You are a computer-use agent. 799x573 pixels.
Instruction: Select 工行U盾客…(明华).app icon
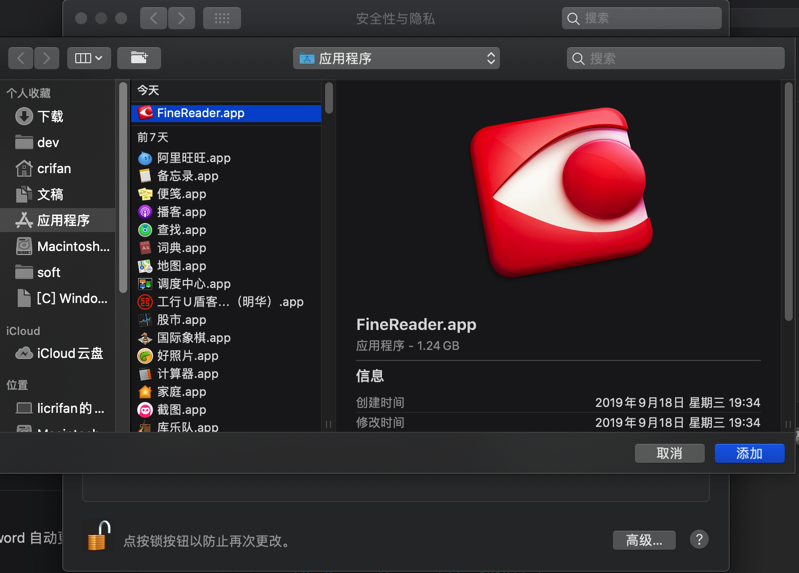(x=145, y=302)
